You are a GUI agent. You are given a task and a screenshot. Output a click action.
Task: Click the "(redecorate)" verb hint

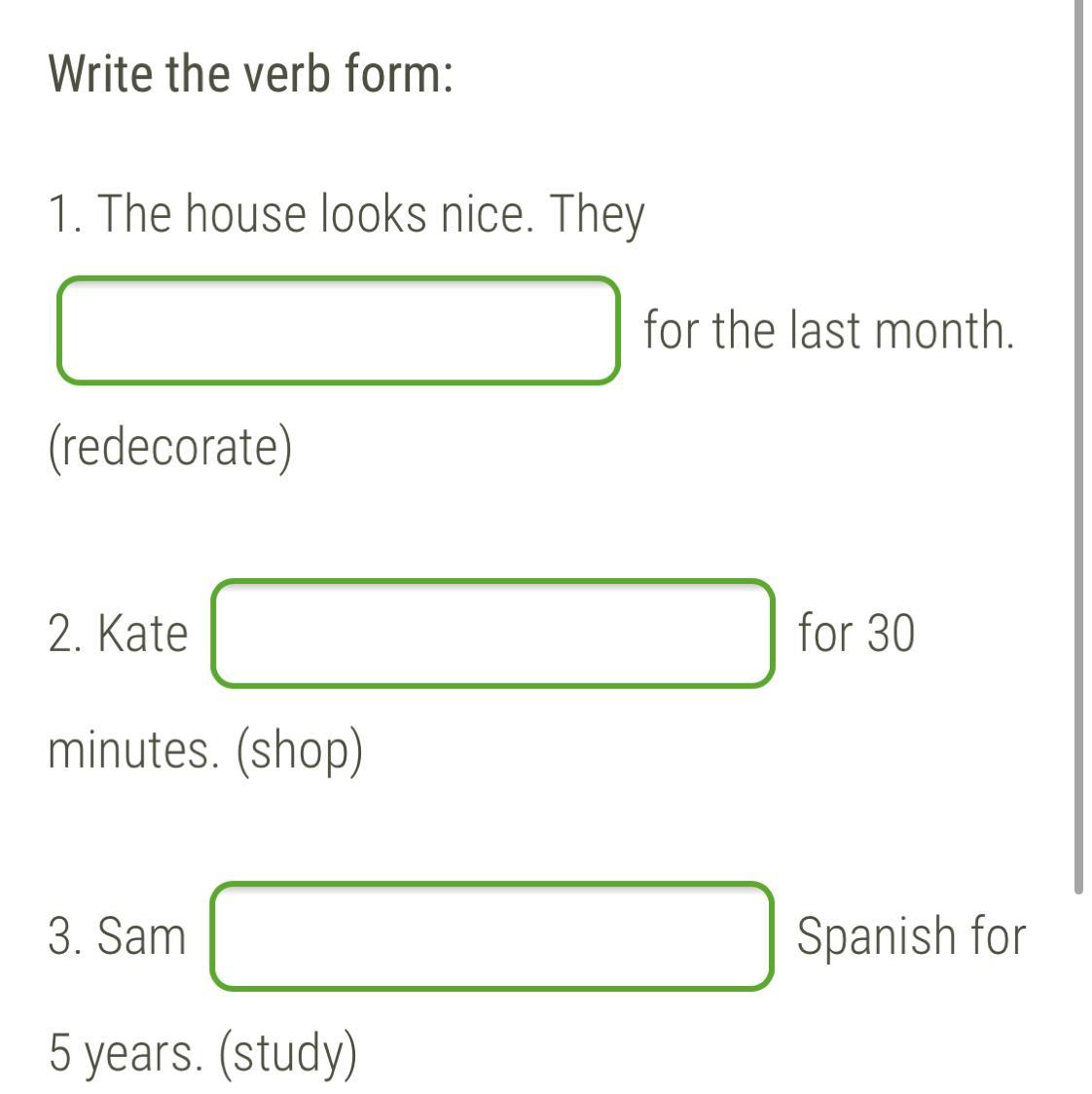170,447
